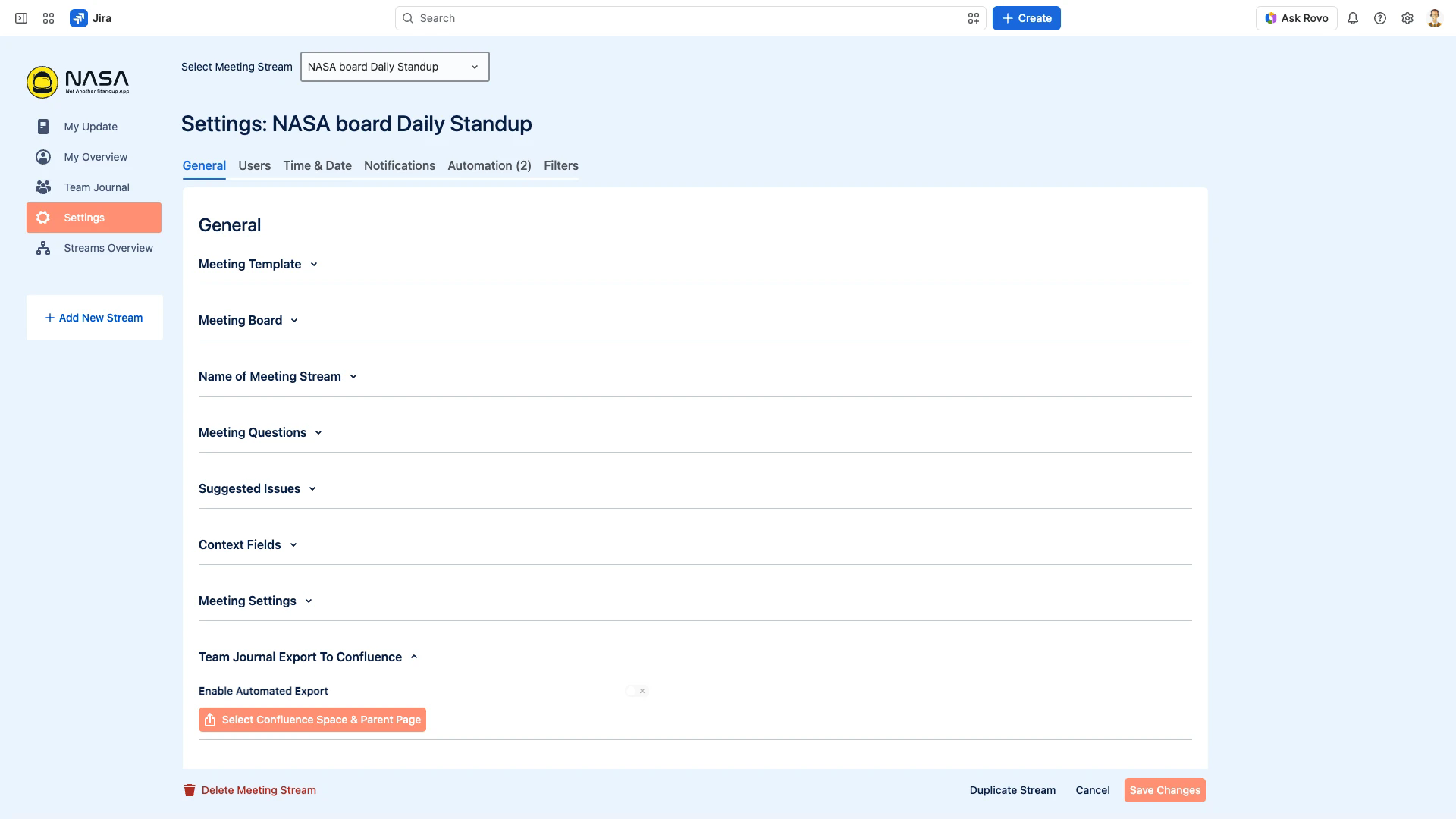
Task: Click the Cancel button
Action: [x=1092, y=790]
